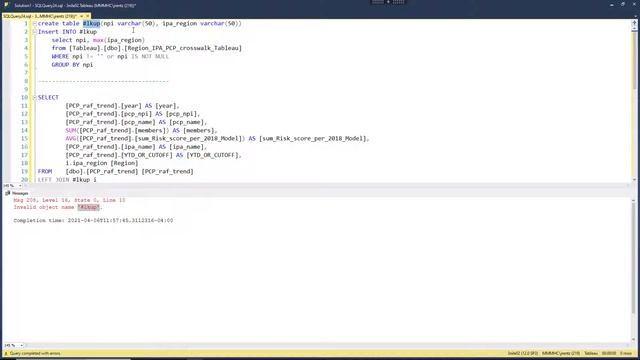This screenshot has height=360, width=640.
Task: Click '[YTD_OR_CUTOFF]' expression on line 17
Action: tap(153, 155)
